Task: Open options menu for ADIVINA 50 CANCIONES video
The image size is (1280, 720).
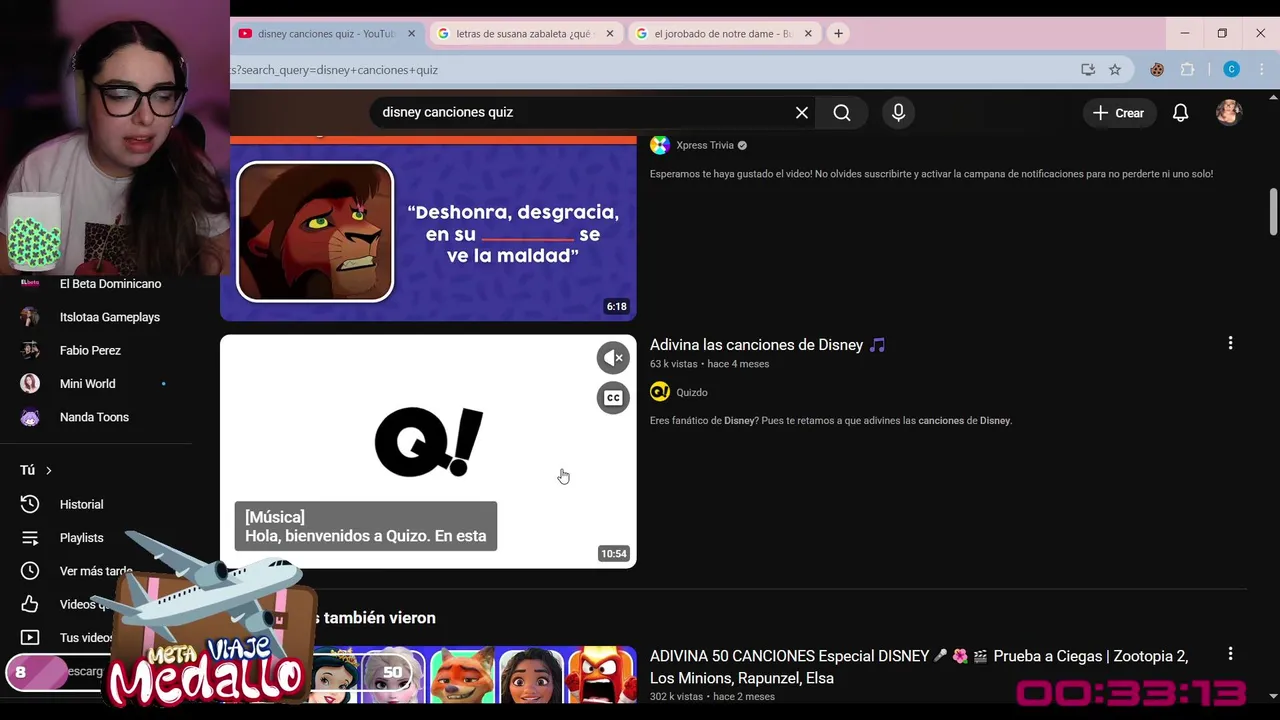Action: [x=1230, y=654]
